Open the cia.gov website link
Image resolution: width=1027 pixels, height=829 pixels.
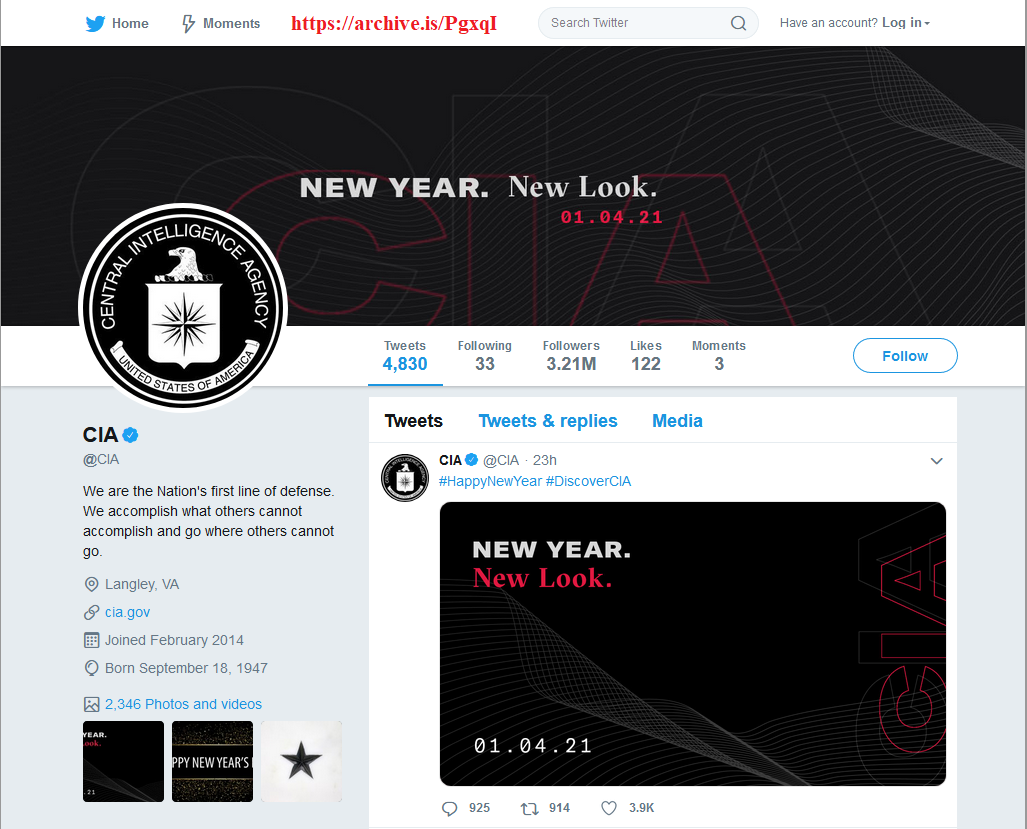point(127,612)
